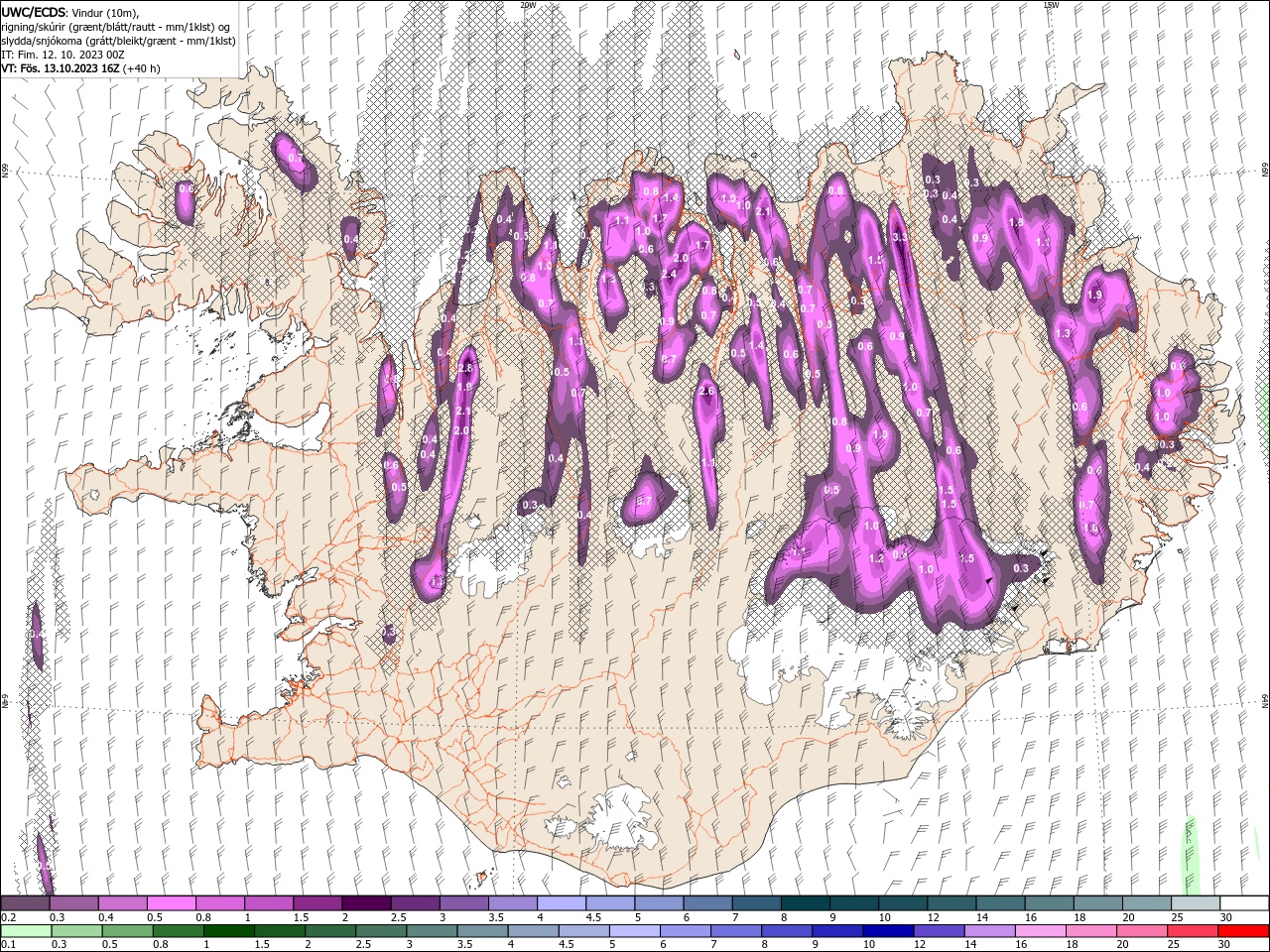The width and height of the screenshot is (1270, 952).
Task: Click the "2.6" precipitation value on the map
Action: [x=706, y=392]
